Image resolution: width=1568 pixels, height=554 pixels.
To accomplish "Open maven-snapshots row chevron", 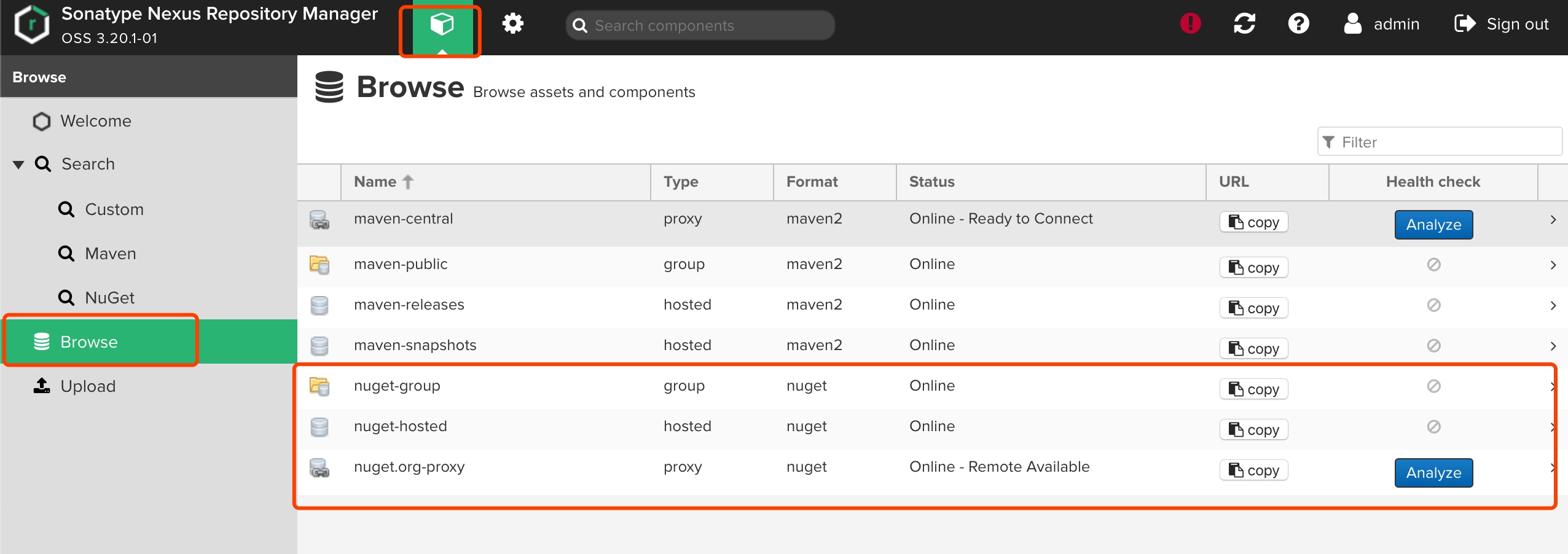I will 1553,346.
